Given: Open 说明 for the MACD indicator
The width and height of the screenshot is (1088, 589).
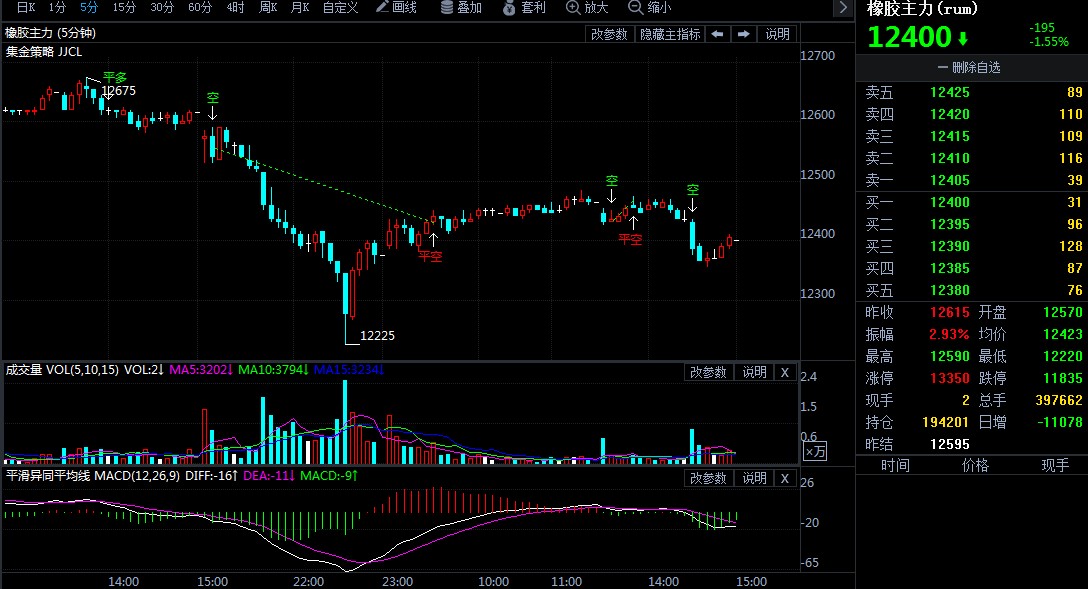Looking at the screenshot, I should coord(753,478).
